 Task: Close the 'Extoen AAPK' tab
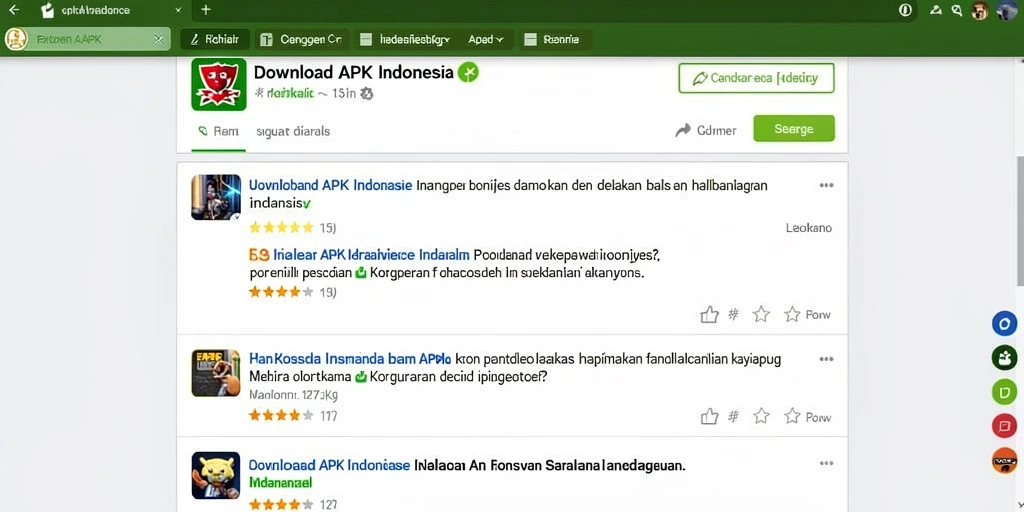[158, 39]
